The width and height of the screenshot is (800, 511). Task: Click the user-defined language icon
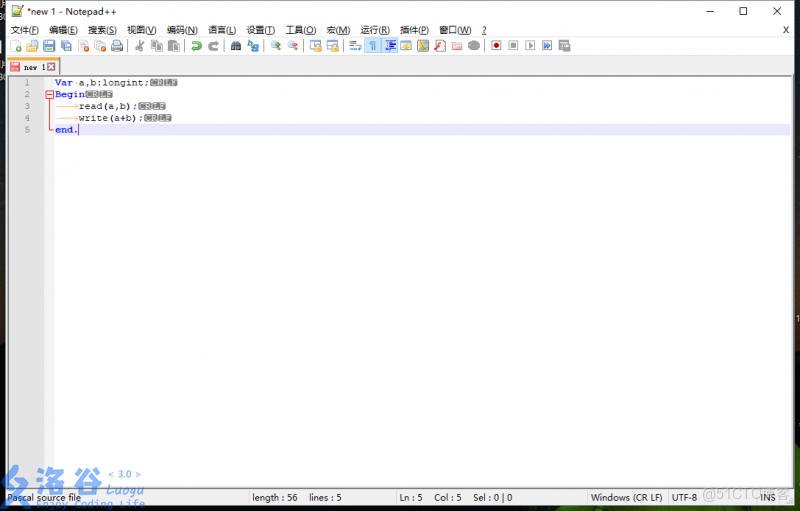(406, 46)
